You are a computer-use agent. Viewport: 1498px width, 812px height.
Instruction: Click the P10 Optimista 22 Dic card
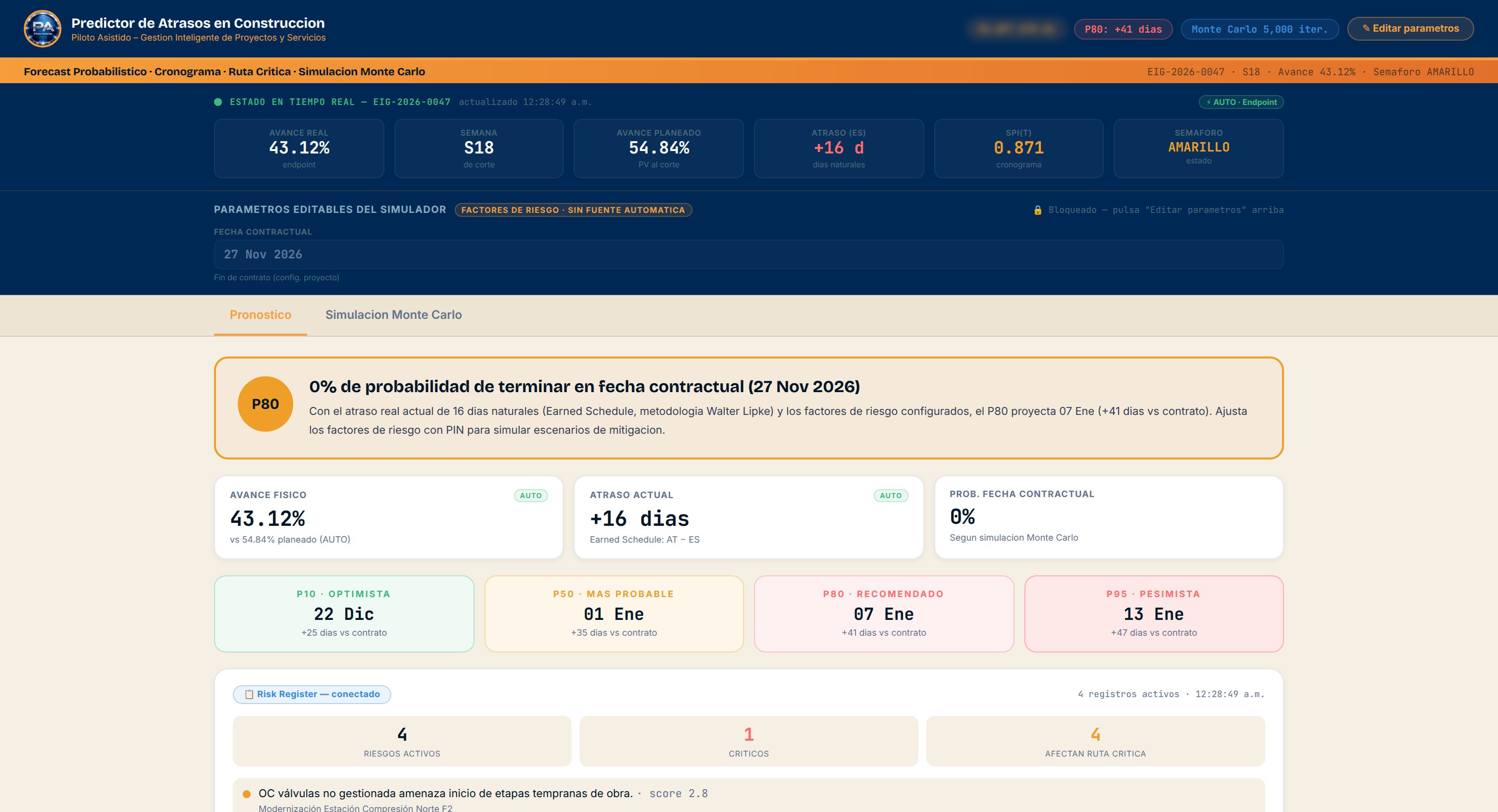[344, 614]
